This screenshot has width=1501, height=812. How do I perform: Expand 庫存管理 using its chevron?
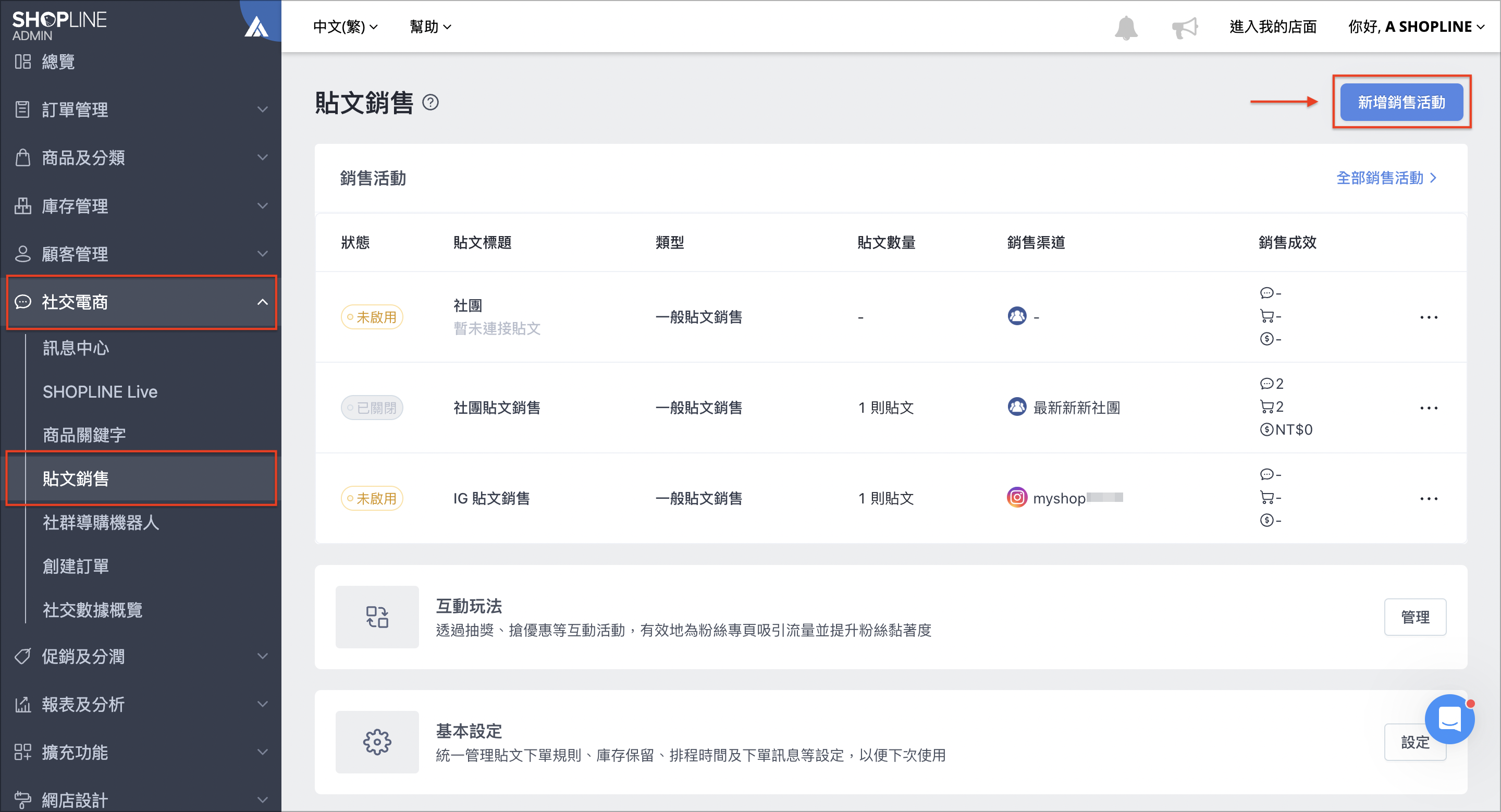point(263,205)
